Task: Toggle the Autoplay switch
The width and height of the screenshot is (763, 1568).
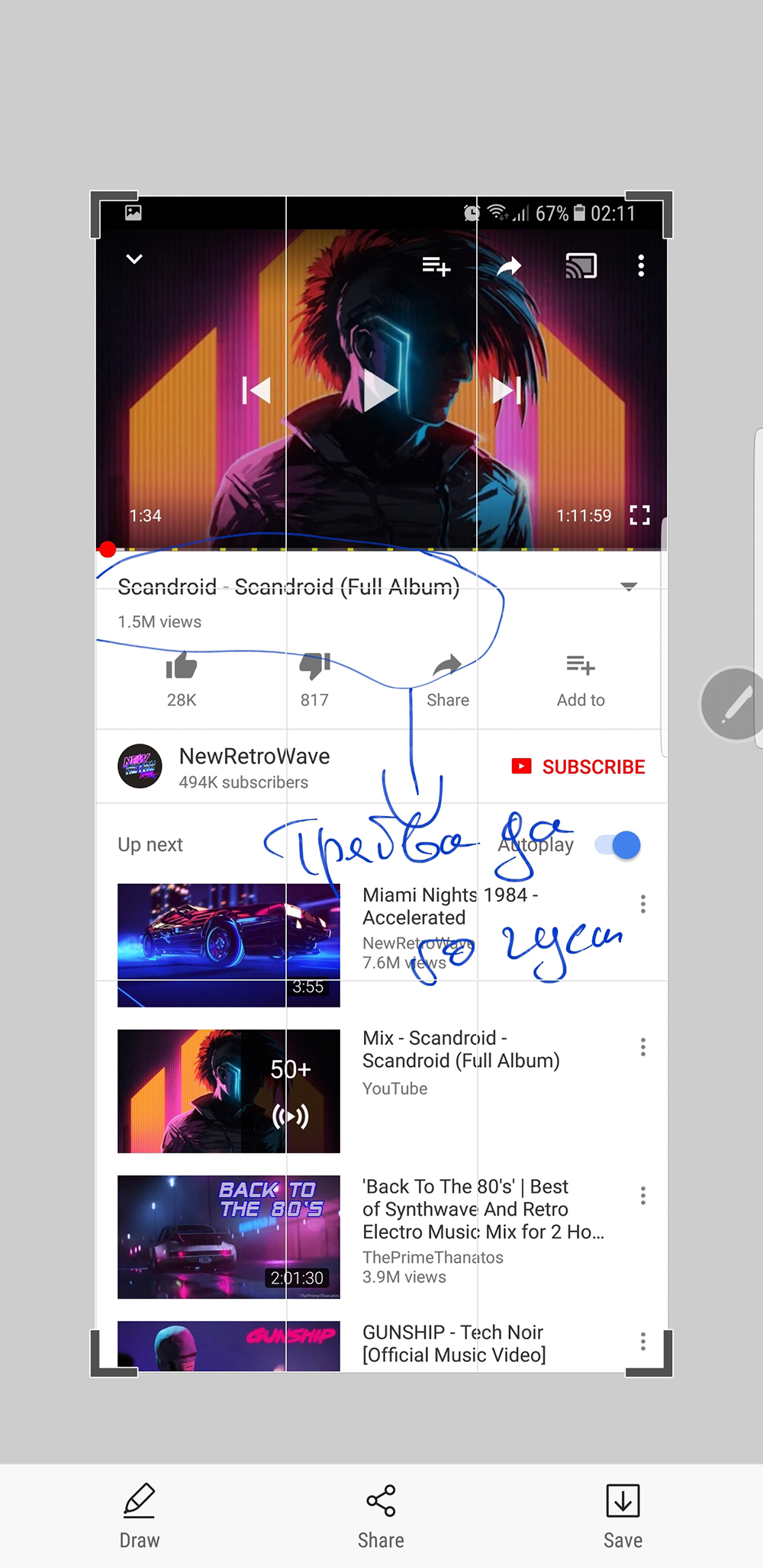Action: tap(618, 845)
